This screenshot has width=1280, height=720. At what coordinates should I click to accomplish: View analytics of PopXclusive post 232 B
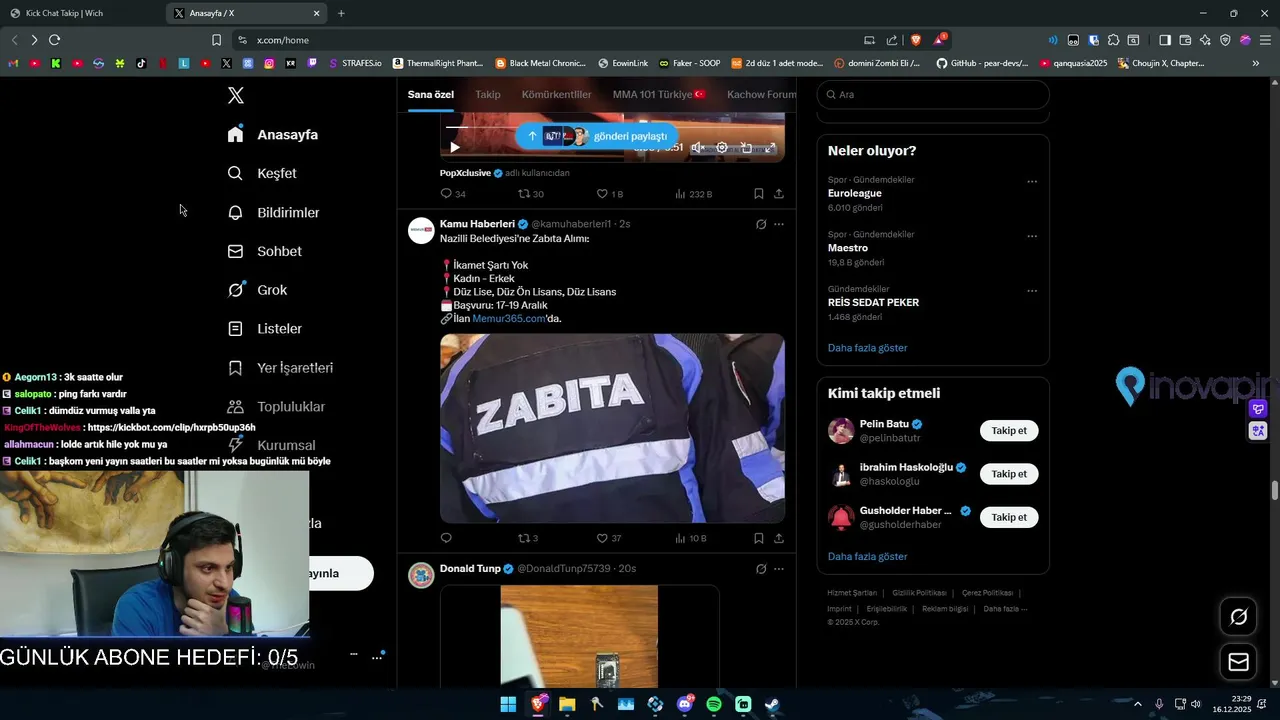[x=693, y=194]
